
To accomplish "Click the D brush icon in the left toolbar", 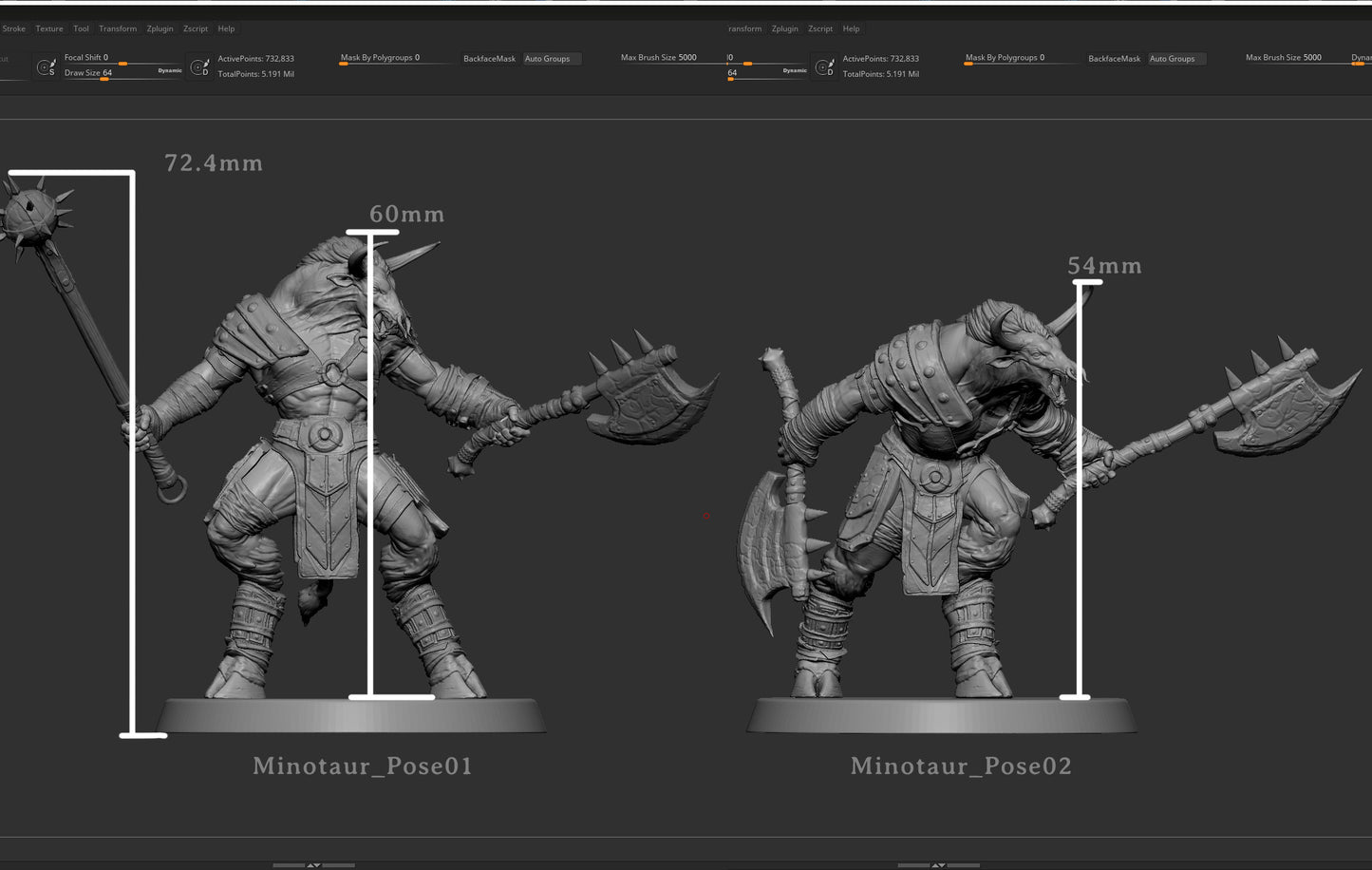I will (199, 66).
